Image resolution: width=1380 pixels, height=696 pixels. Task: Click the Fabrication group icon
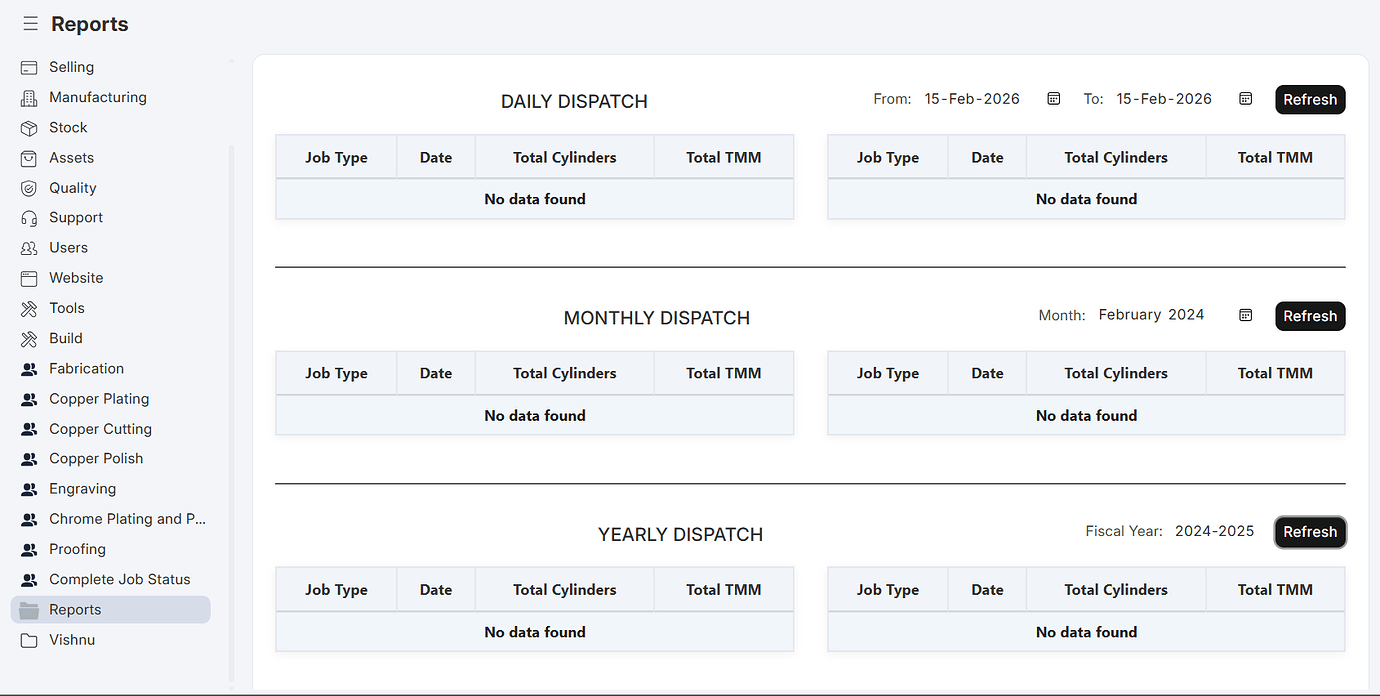29,369
